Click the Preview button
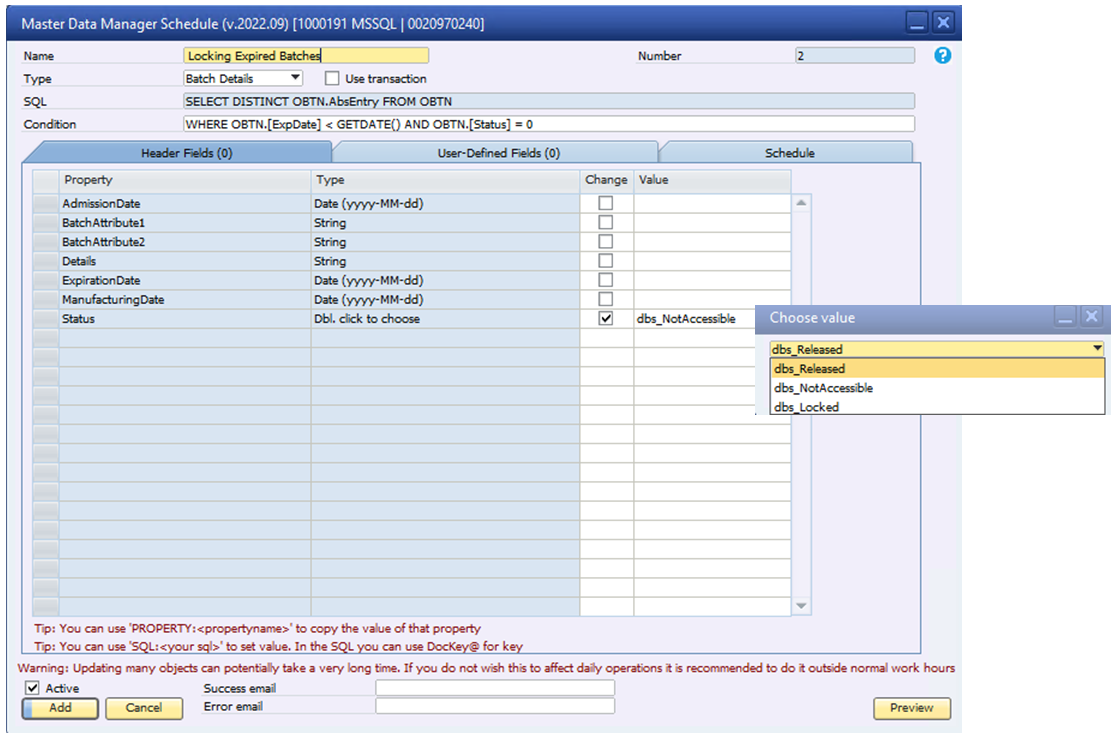 tap(911, 708)
